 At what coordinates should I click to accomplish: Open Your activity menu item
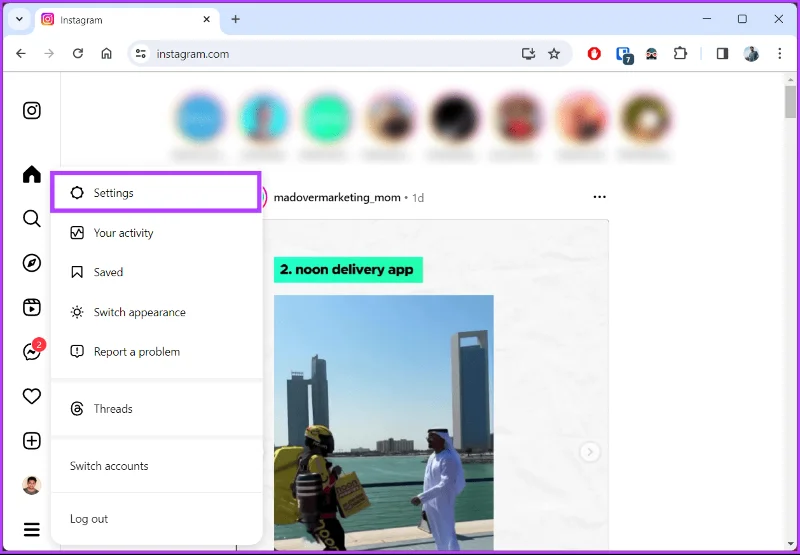coord(156,233)
